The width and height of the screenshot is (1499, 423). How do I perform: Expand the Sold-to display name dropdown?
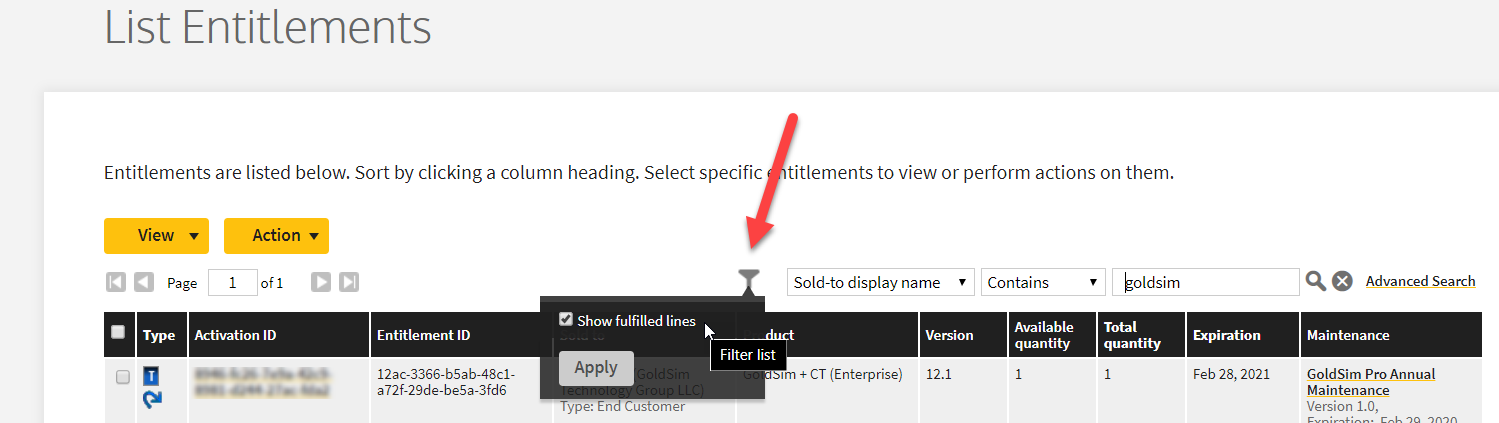(x=881, y=282)
